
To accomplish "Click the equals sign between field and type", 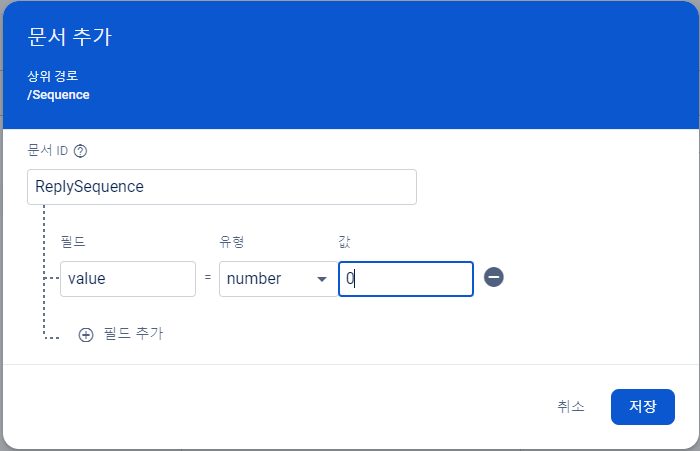I will point(208,277).
